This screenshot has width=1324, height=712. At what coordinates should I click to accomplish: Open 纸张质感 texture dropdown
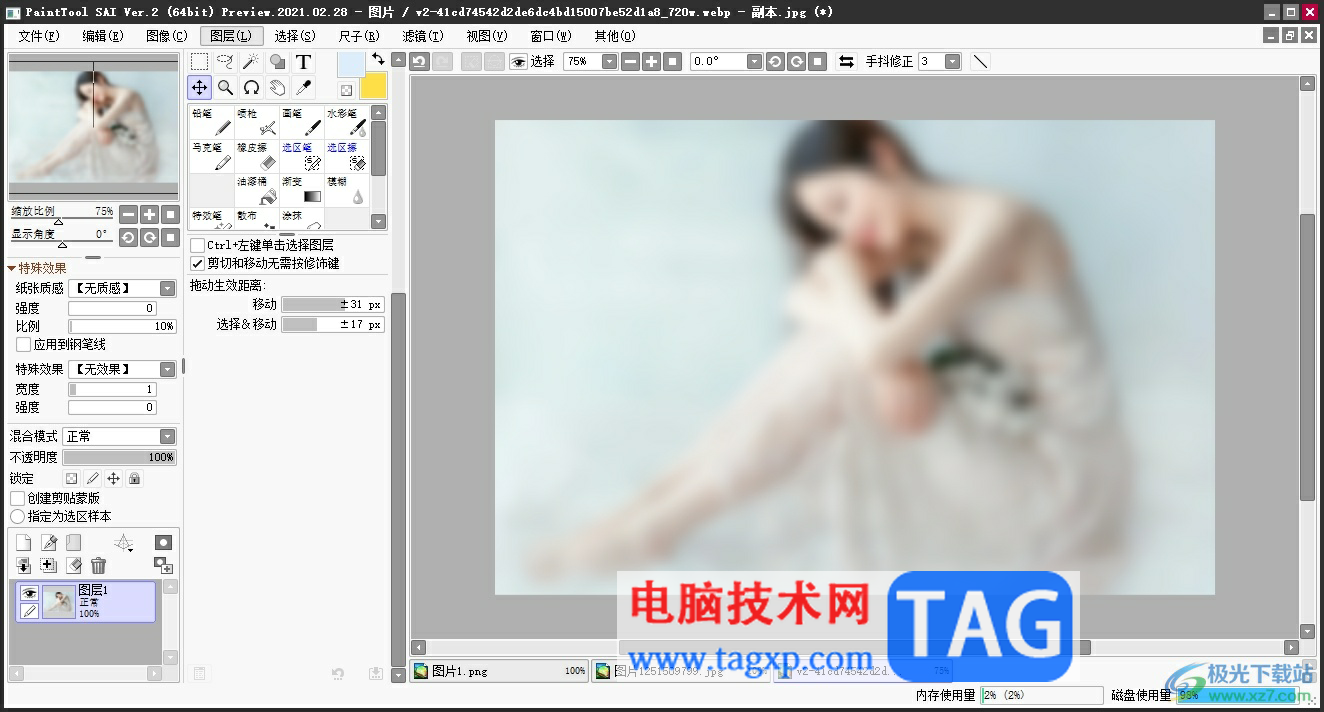(167, 288)
